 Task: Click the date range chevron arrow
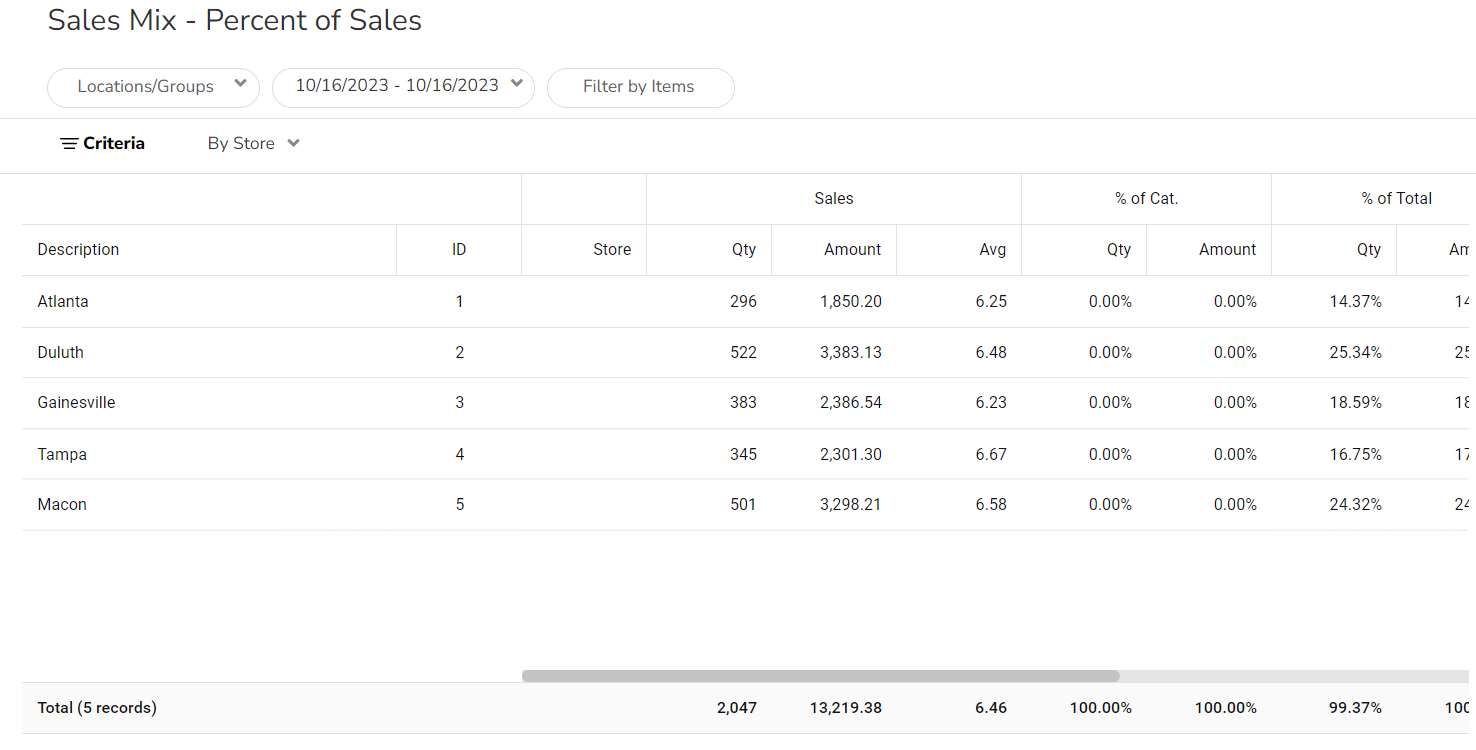tap(516, 85)
